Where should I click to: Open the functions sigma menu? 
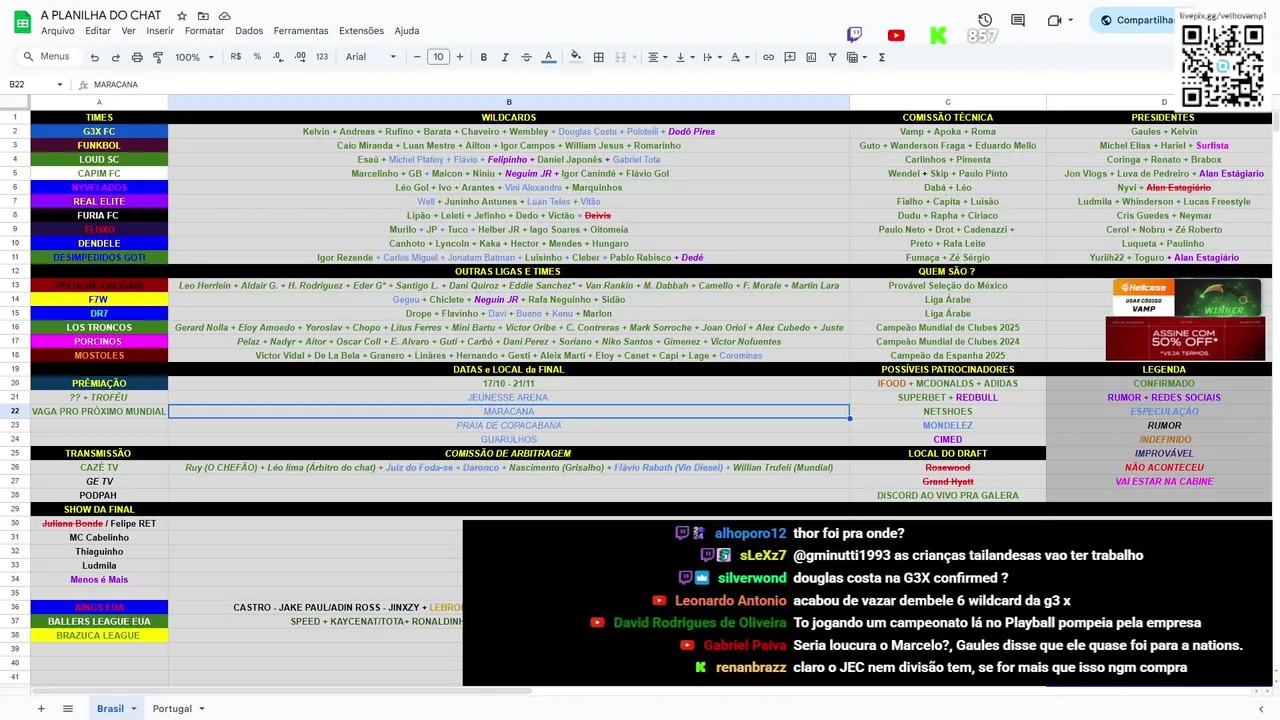click(882, 57)
